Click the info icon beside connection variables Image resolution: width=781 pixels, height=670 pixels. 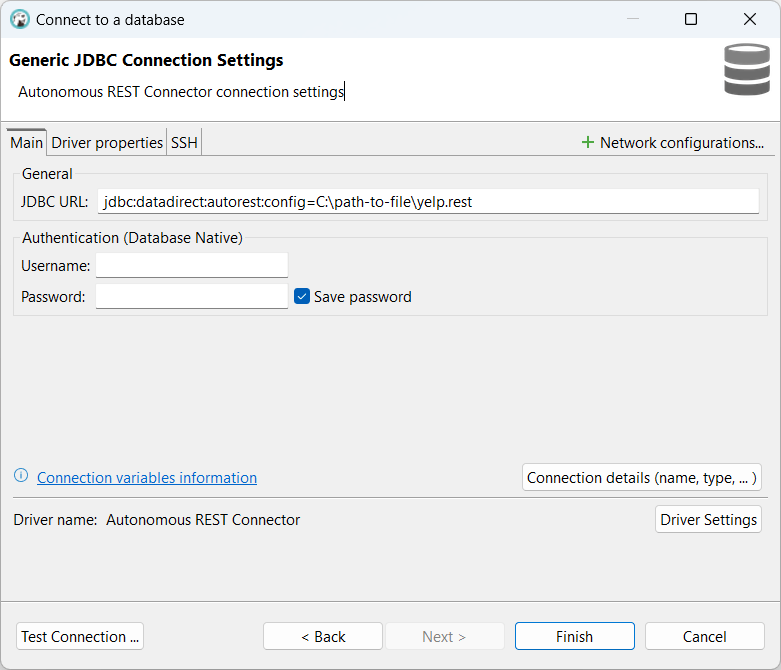coord(21,476)
